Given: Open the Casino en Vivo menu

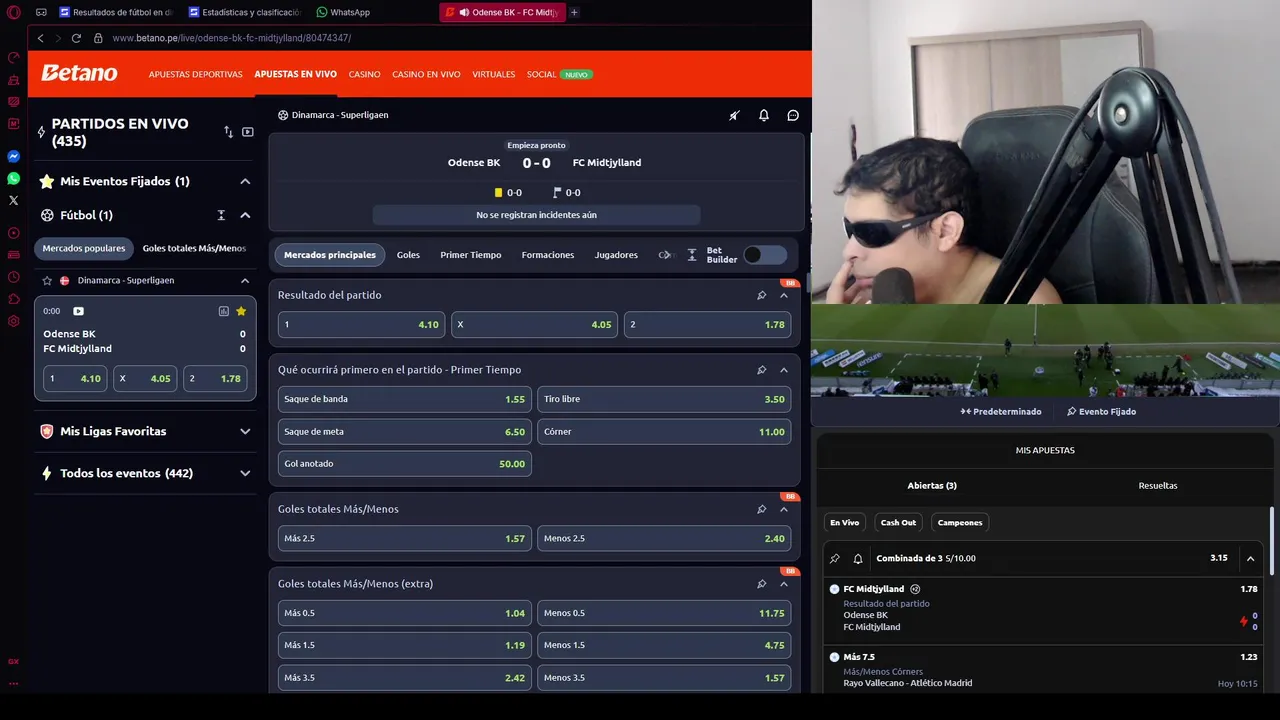Looking at the screenshot, I should tap(426, 74).
